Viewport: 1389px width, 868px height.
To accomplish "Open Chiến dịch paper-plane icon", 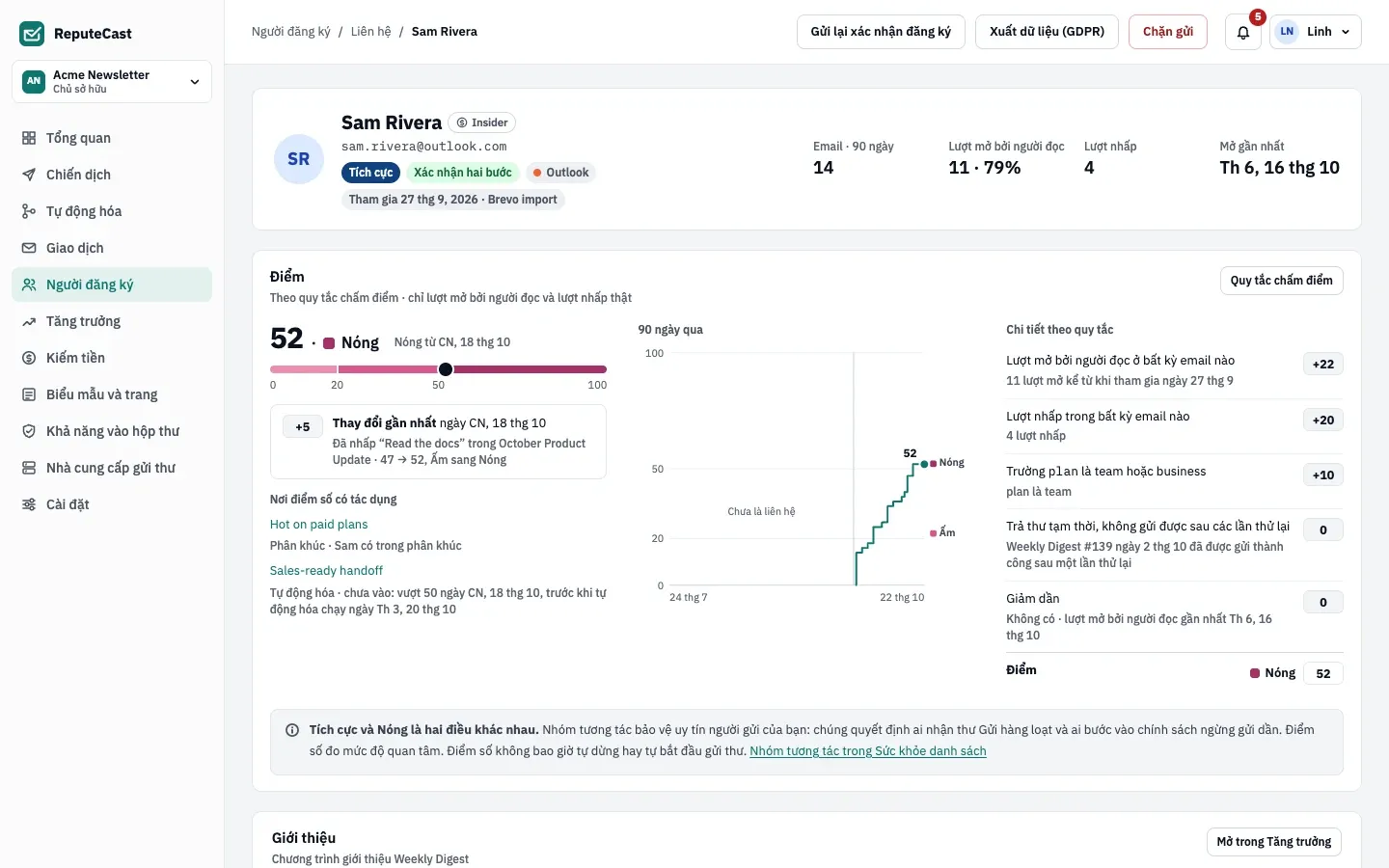I will tap(29, 175).
